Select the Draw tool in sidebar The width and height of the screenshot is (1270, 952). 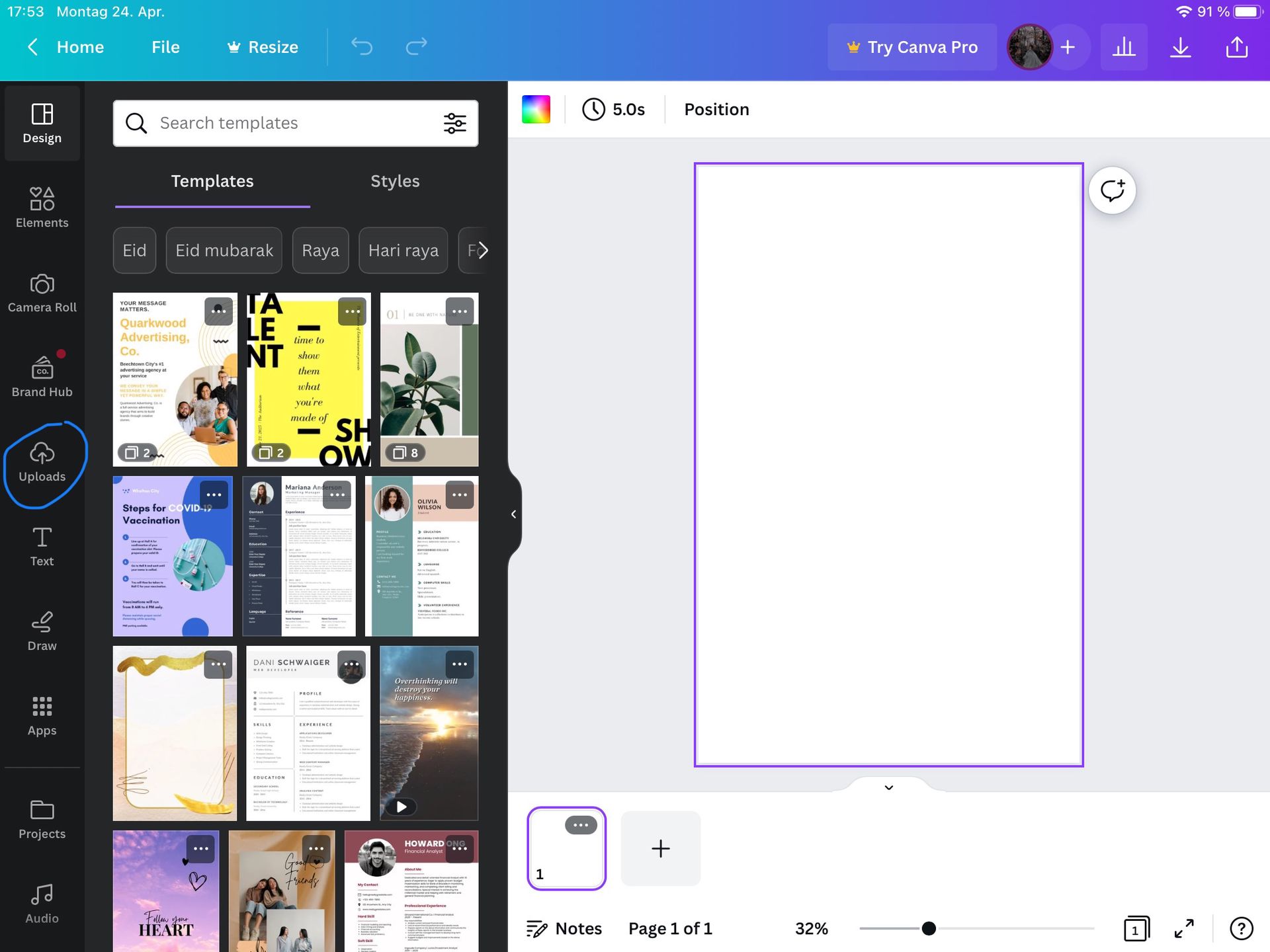click(42, 631)
